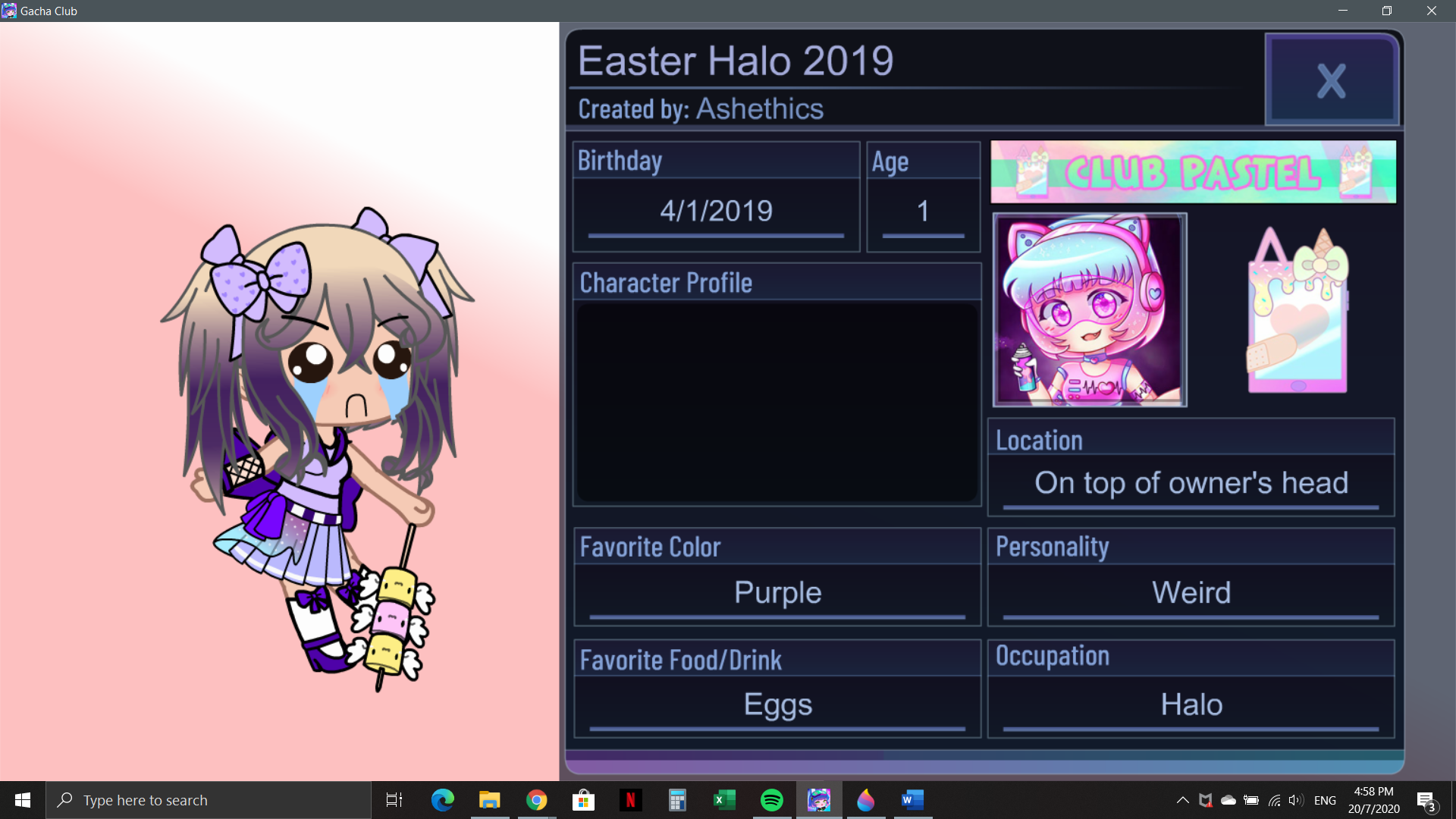Launch Netflix from the taskbar

(x=630, y=800)
